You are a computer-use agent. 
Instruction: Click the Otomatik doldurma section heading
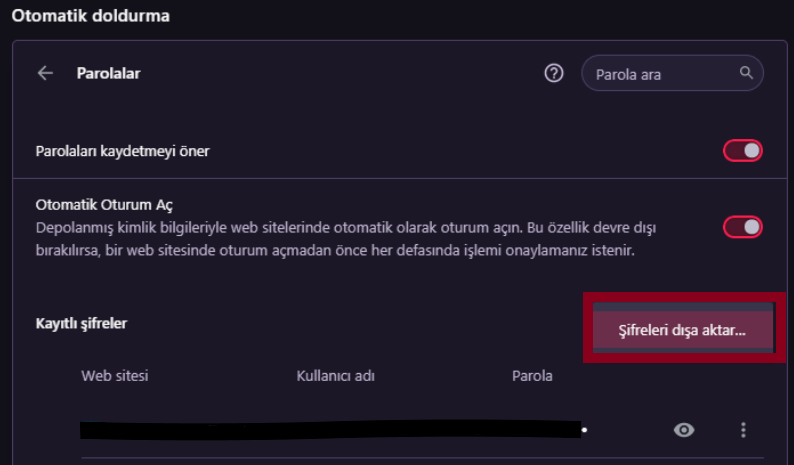pyautogui.click(x=90, y=16)
